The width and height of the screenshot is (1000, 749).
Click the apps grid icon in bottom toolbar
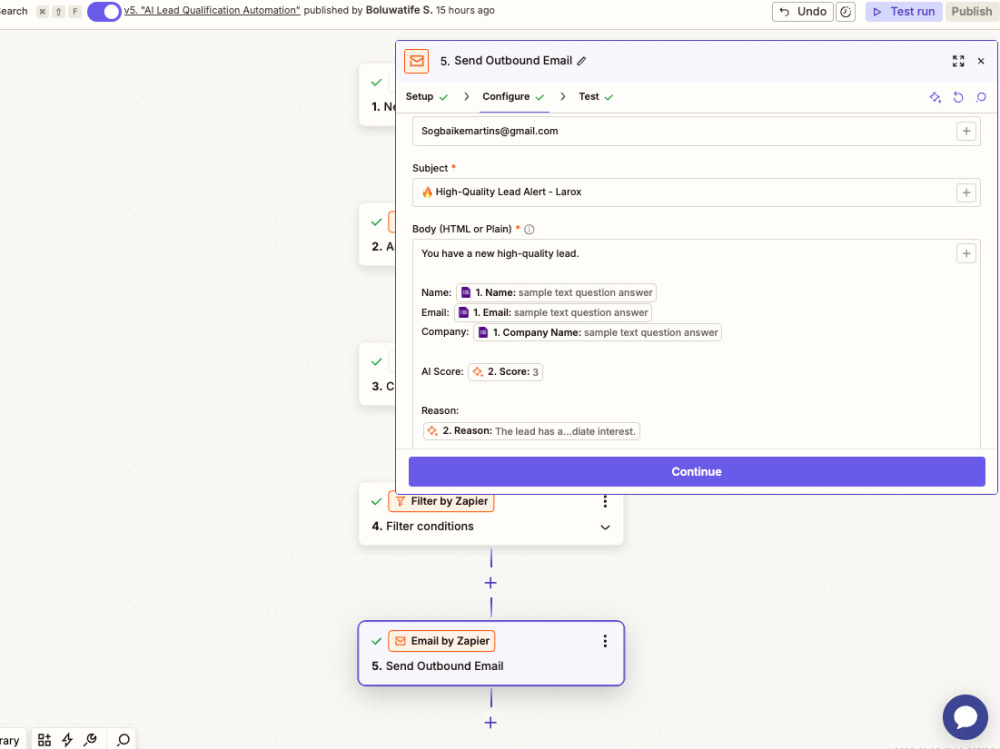pos(44,740)
